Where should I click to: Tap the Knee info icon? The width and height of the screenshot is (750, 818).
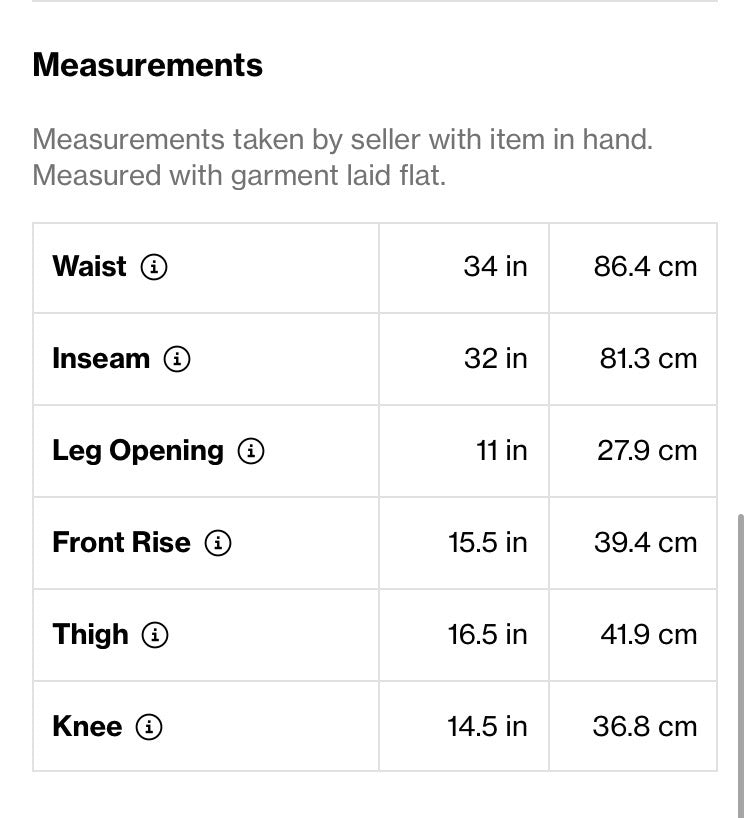click(149, 727)
